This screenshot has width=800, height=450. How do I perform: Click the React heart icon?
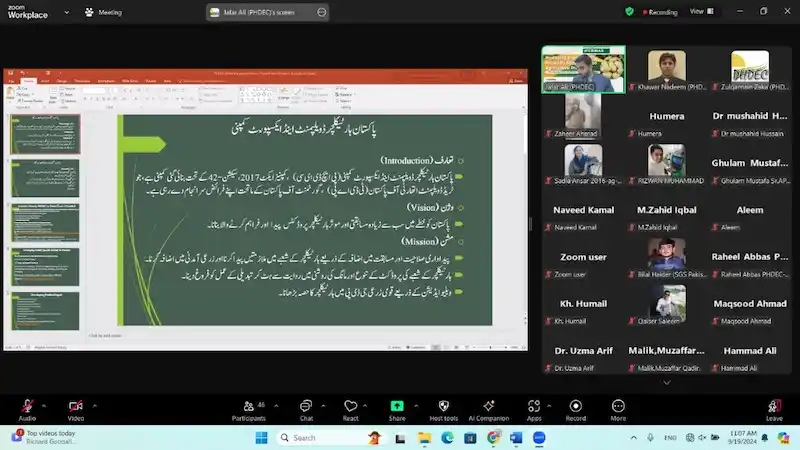tap(351, 406)
